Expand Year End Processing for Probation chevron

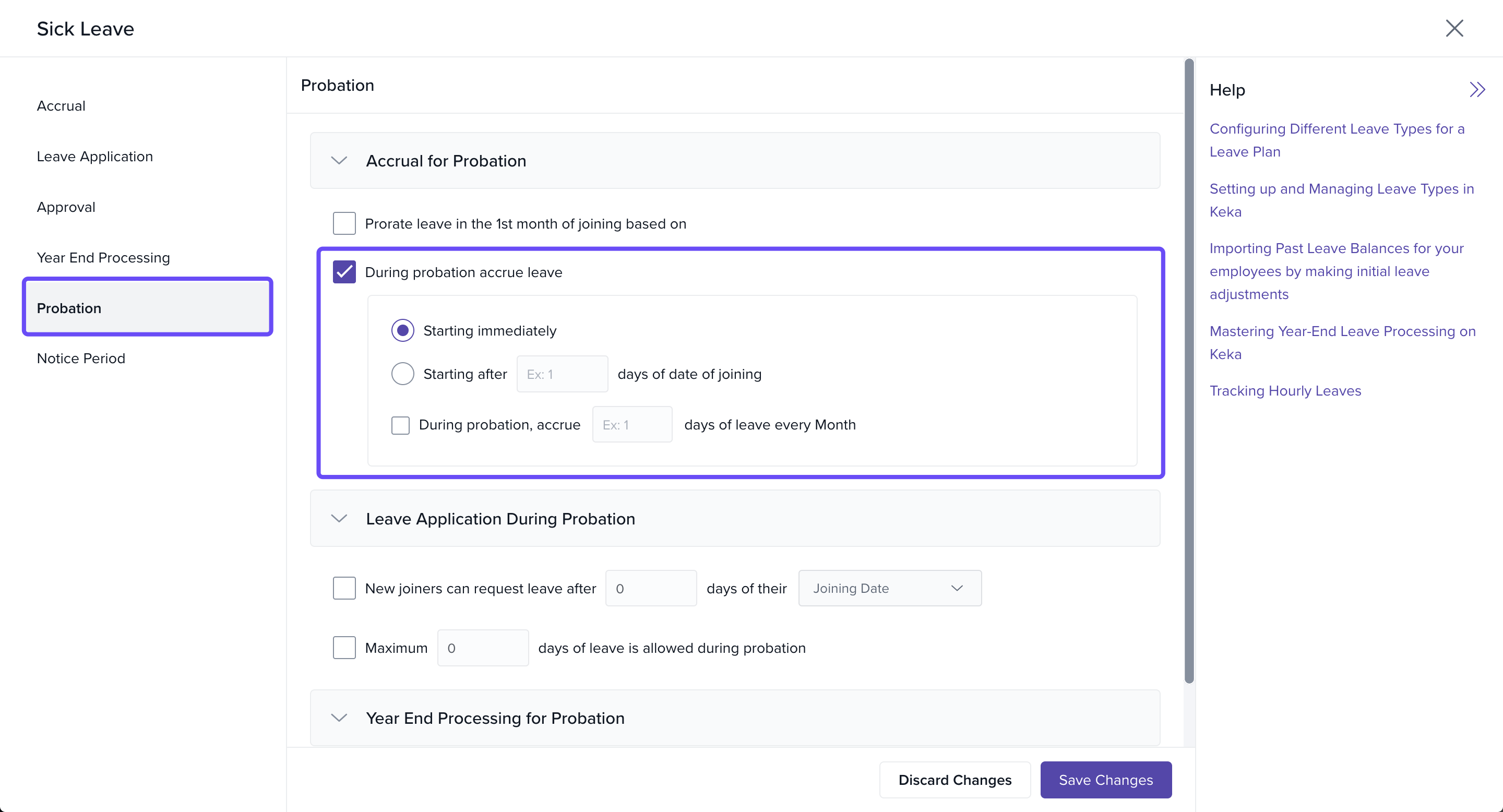pos(339,718)
